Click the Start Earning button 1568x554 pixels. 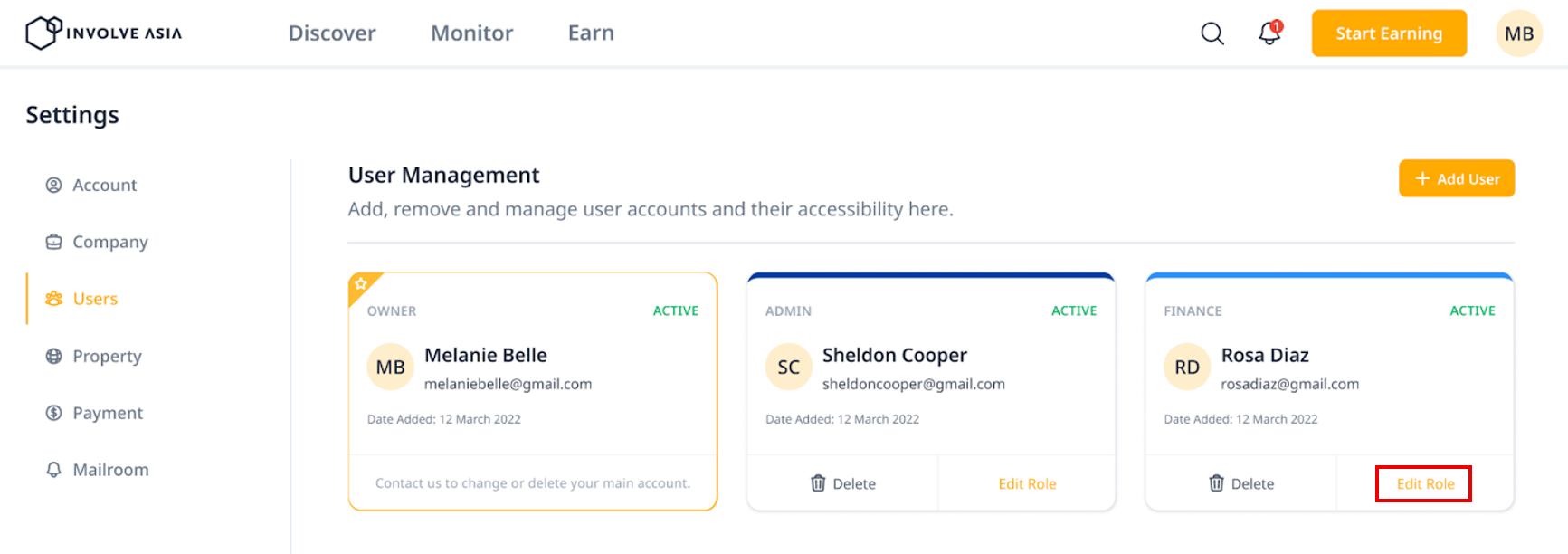(x=1389, y=33)
